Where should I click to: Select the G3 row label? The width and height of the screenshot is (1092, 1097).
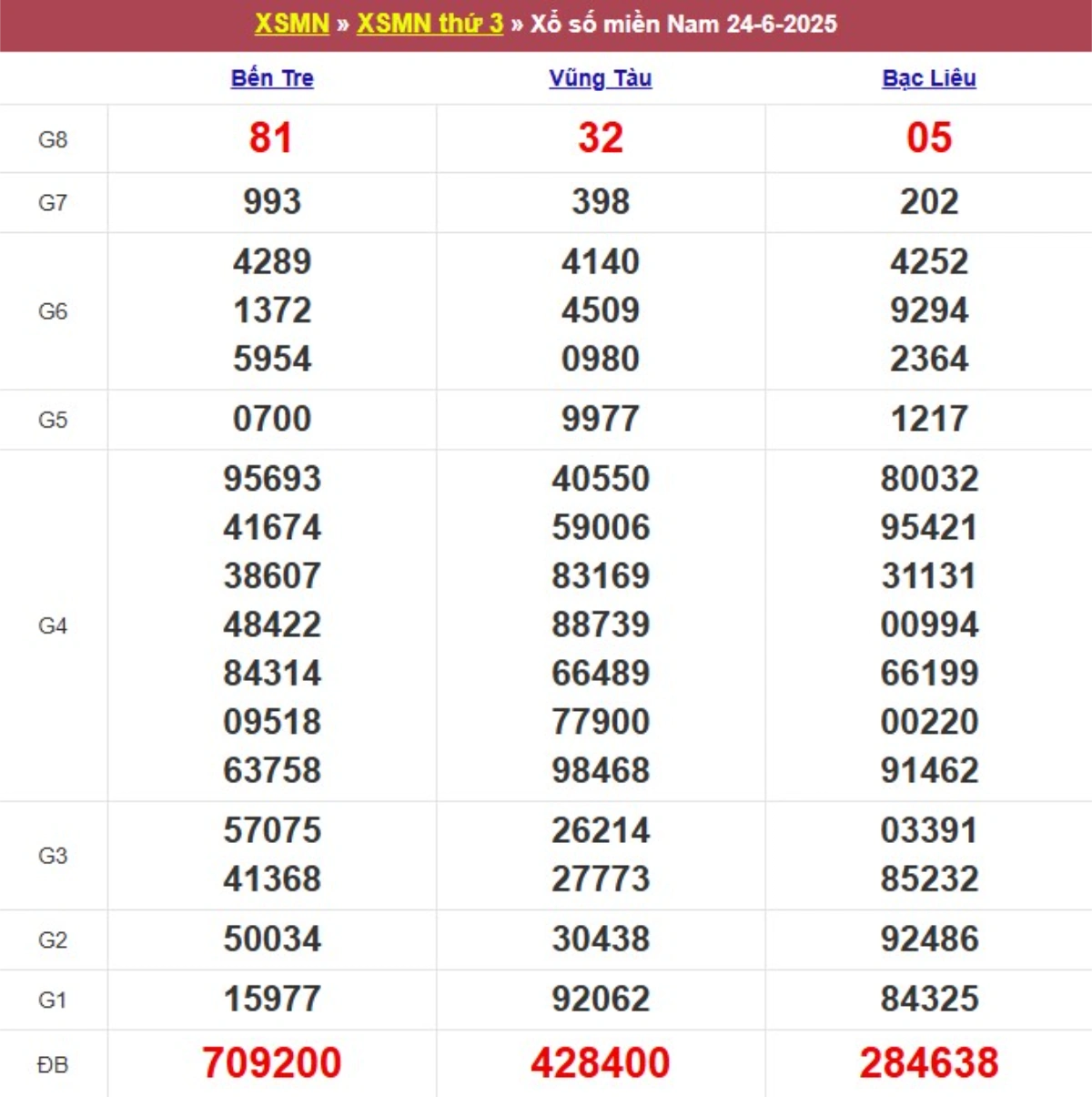point(53,856)
